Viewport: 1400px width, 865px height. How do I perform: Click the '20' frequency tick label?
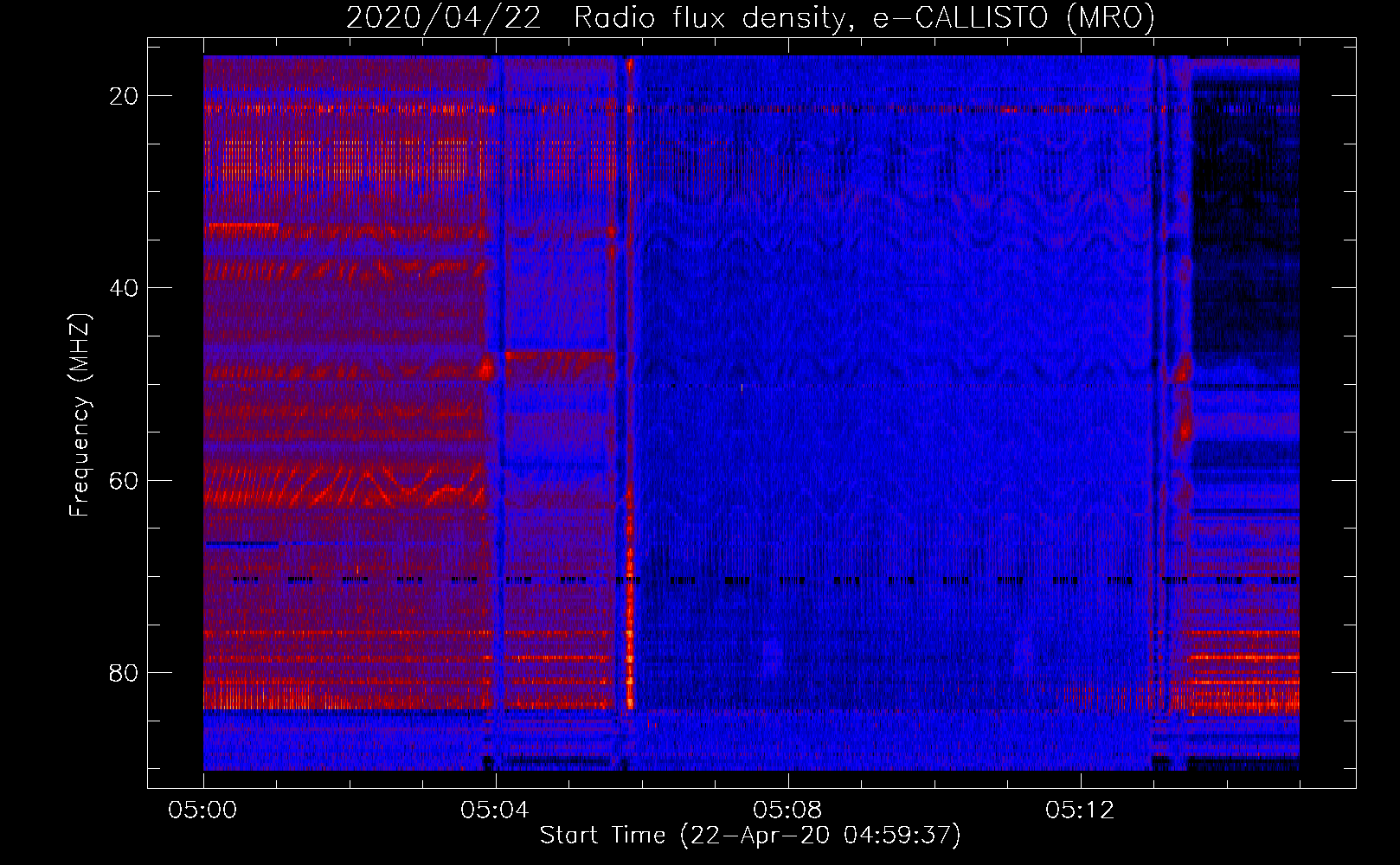[125, 96]
